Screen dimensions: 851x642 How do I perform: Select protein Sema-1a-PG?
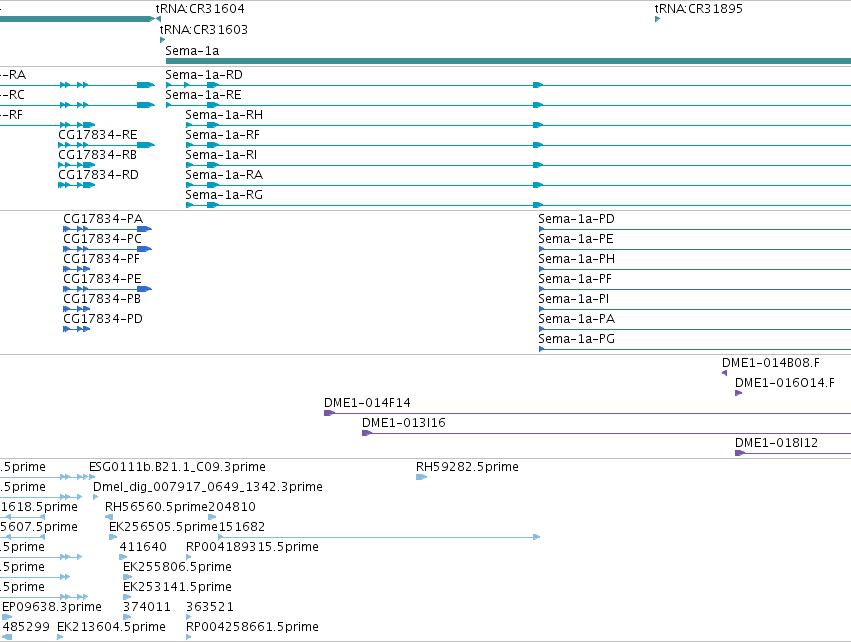click(576, 340)
